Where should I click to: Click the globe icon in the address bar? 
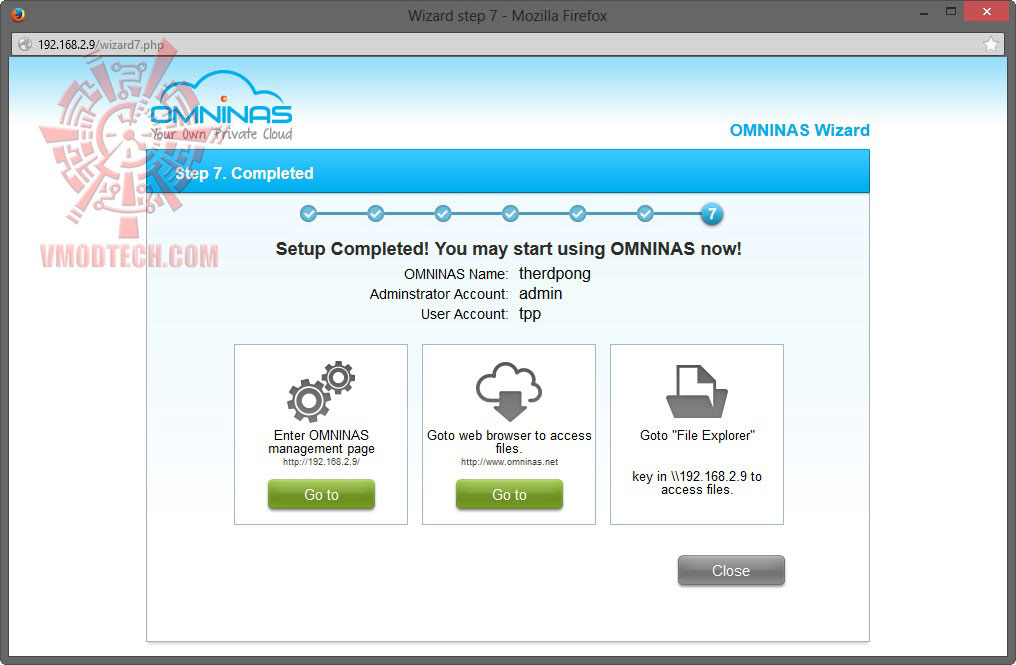[25, 44]
